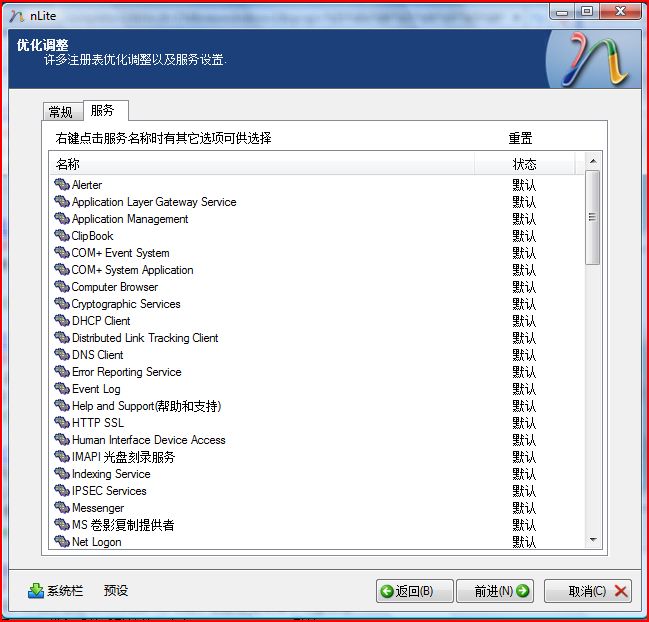Select the Computer Browser service icon
The height and width of the screenshot is (622, 649).
pos(62,286)
